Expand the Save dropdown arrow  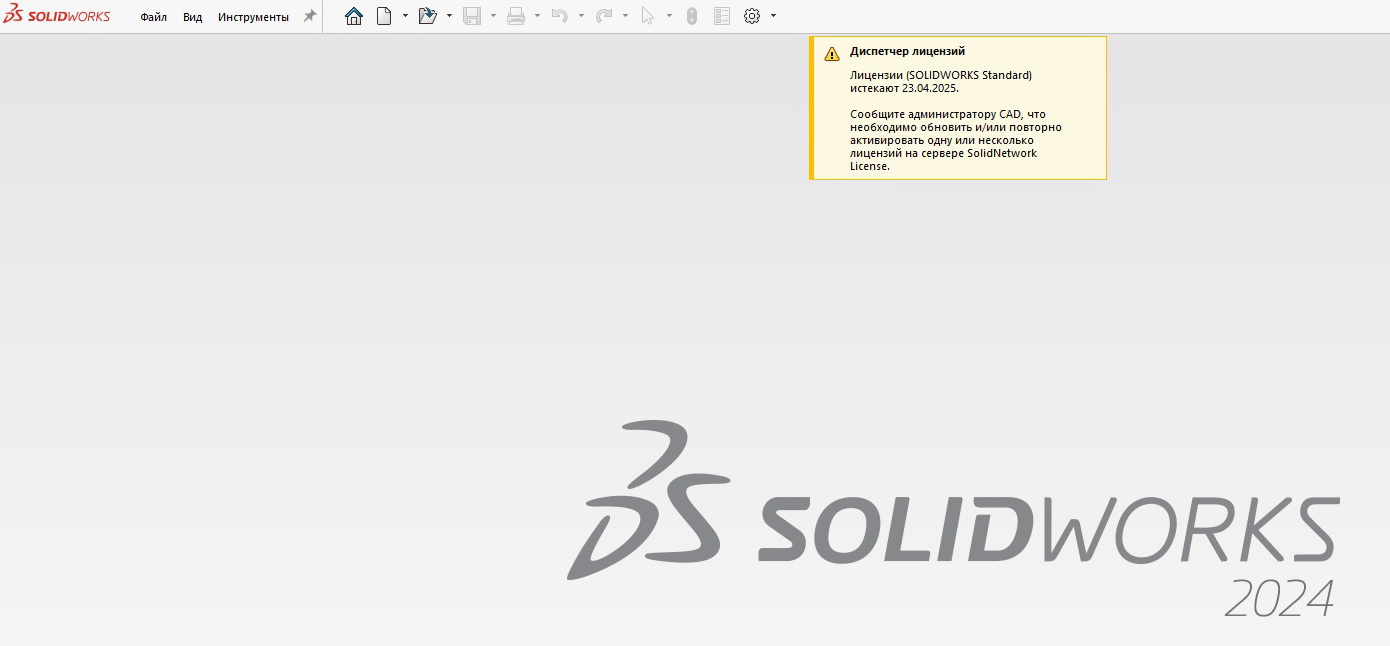coord(493,17)
